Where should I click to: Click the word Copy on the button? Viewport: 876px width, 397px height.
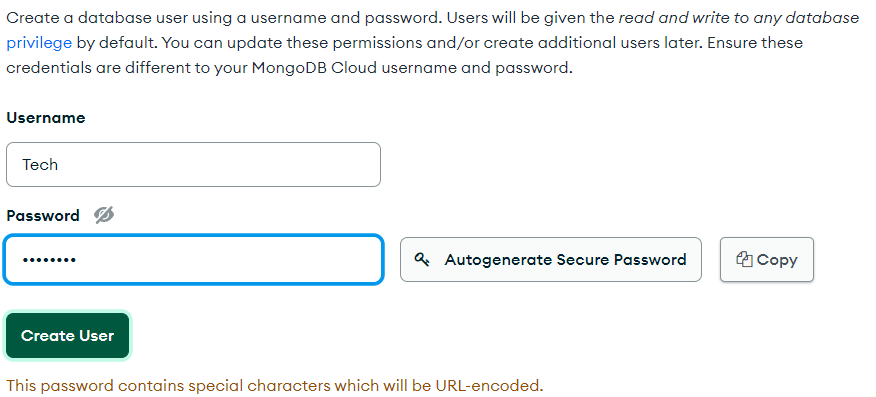point(777,260)
